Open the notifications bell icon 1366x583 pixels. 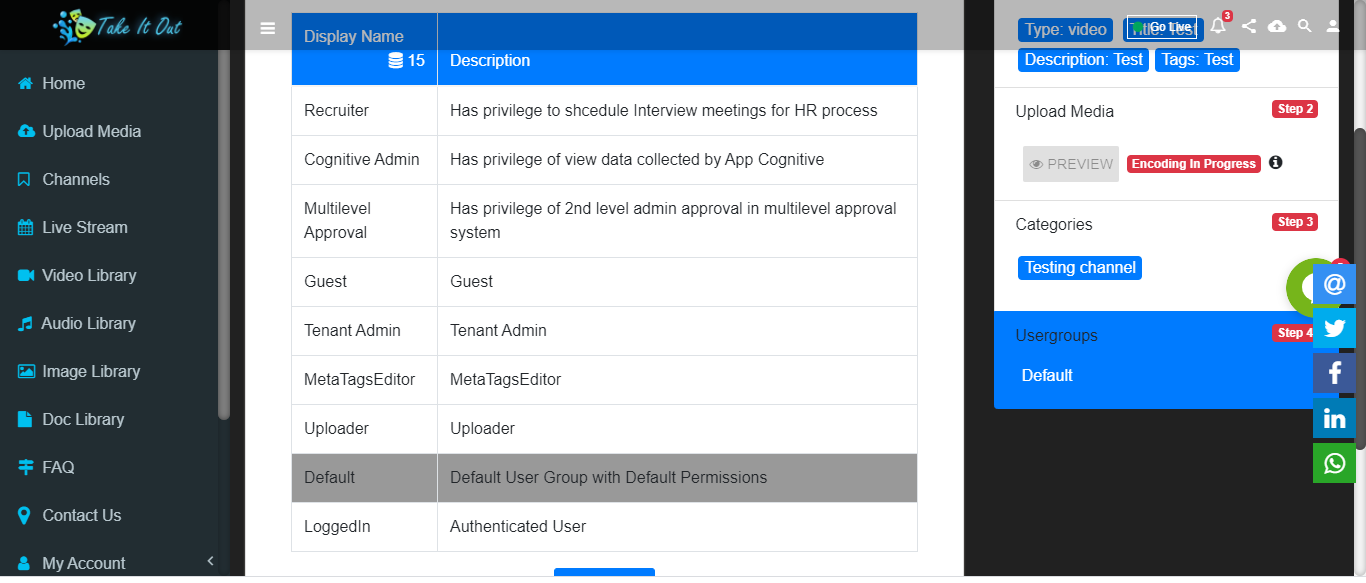pyautogui.click(x=1218, y=26)
